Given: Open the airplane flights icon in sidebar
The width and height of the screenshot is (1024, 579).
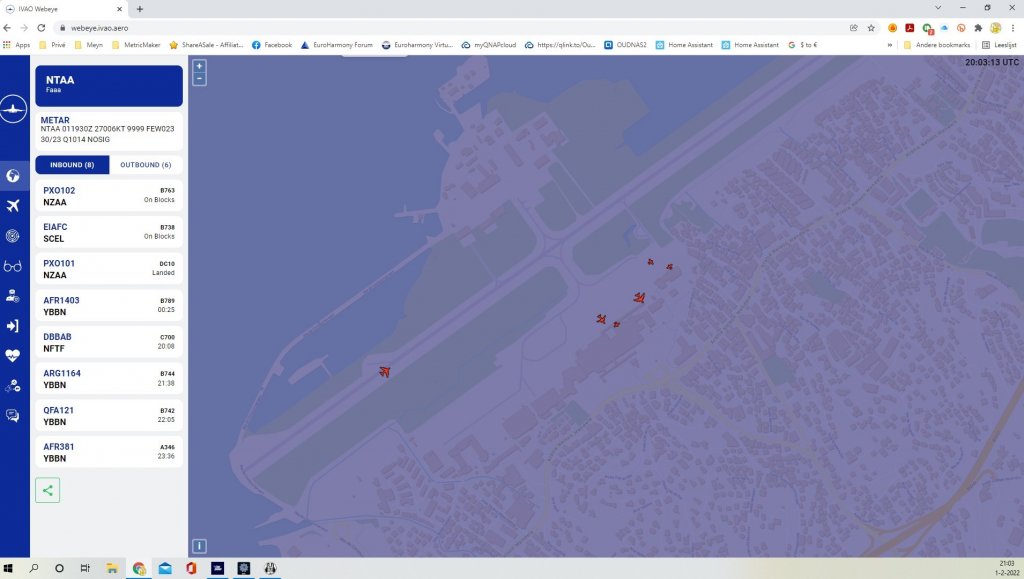Looking at the screenshot, I should pyautogui.click(x=13, y=206).
